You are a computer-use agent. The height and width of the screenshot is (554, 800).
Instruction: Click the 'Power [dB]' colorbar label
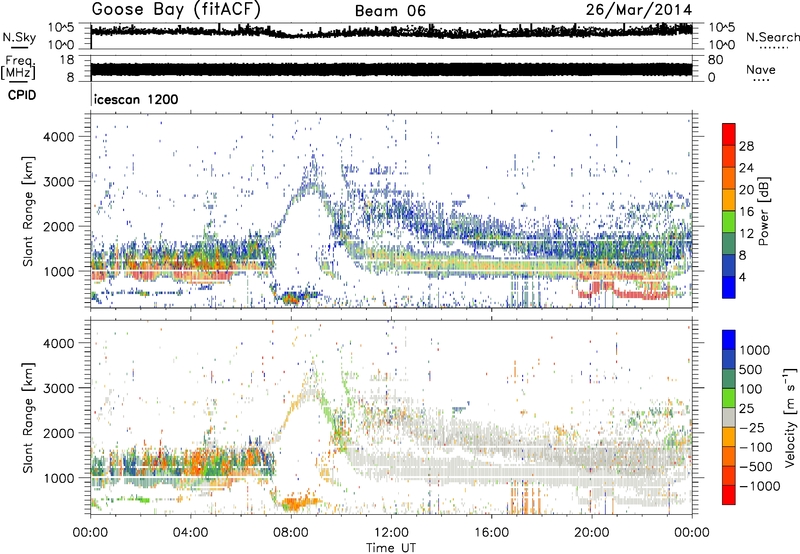coord(763,211)
